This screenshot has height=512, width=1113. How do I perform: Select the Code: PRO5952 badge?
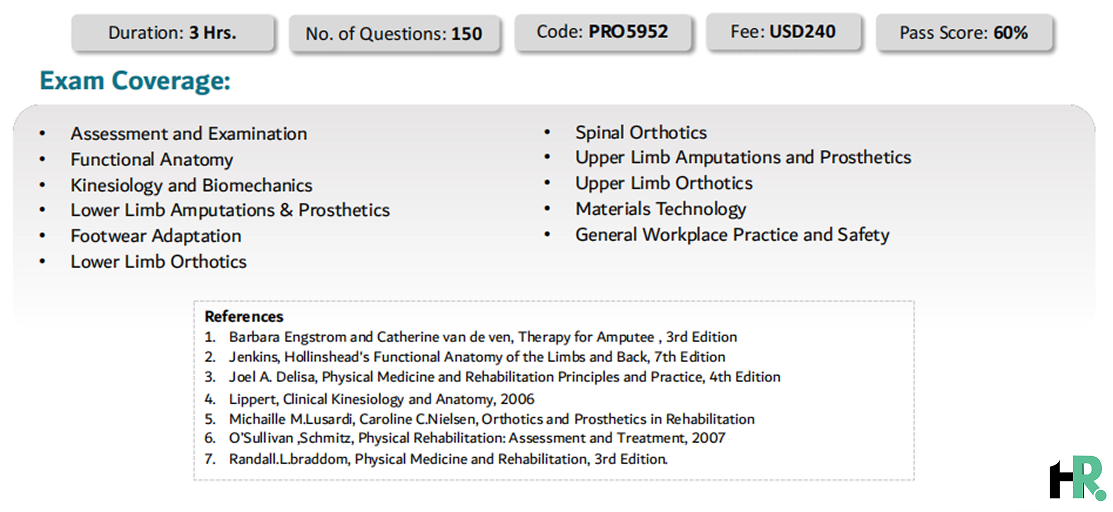602,32
